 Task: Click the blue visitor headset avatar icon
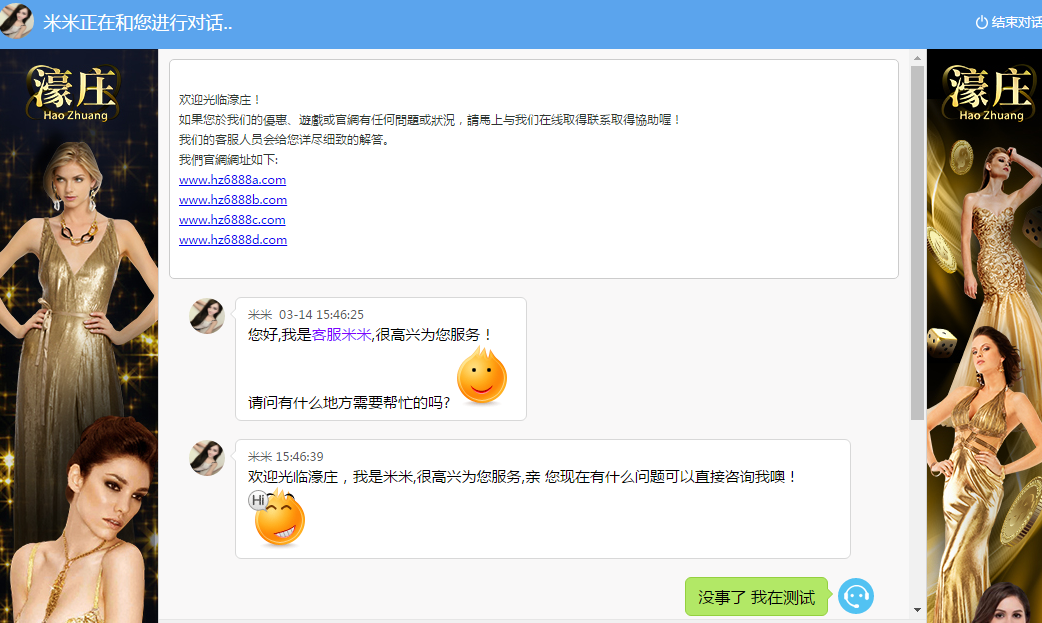coord(855,596)
